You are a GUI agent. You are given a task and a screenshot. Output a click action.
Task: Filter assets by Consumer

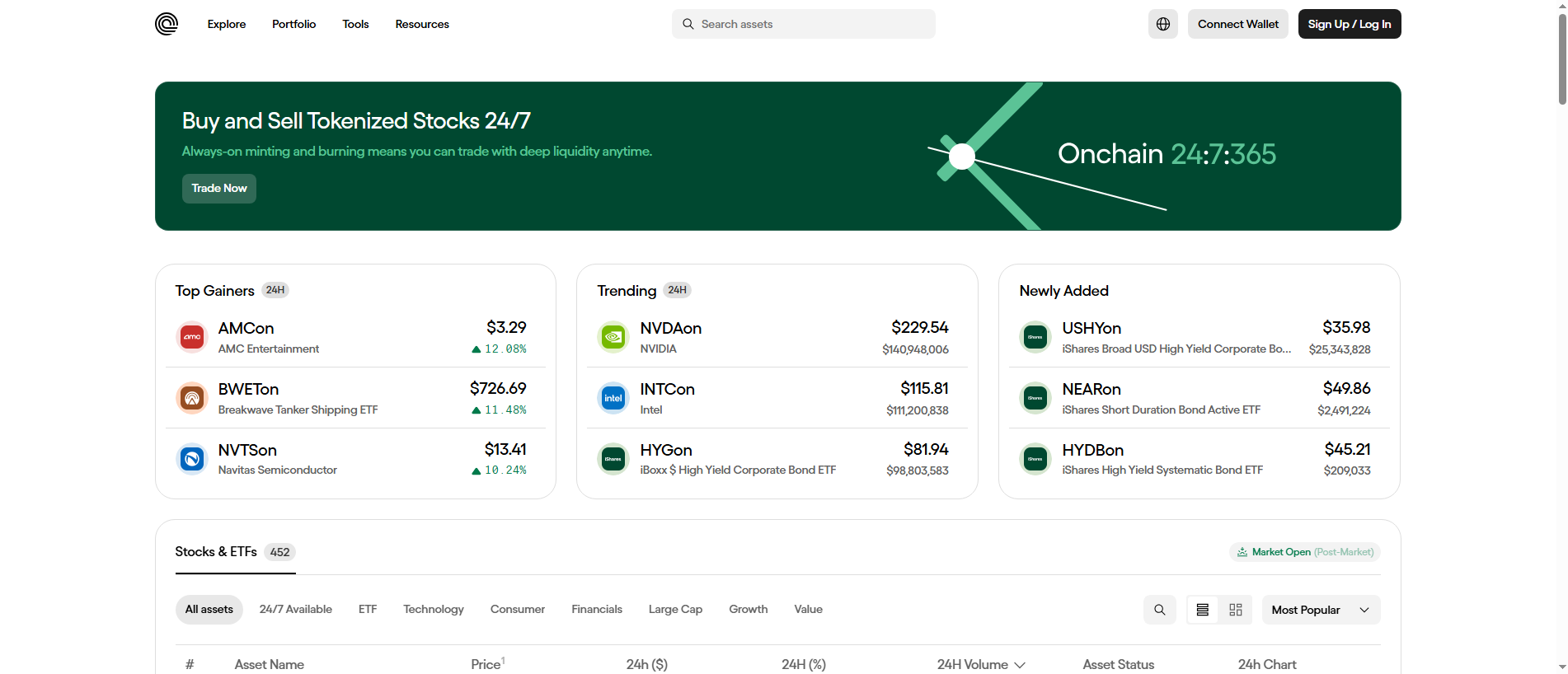[x=518, y=610]
